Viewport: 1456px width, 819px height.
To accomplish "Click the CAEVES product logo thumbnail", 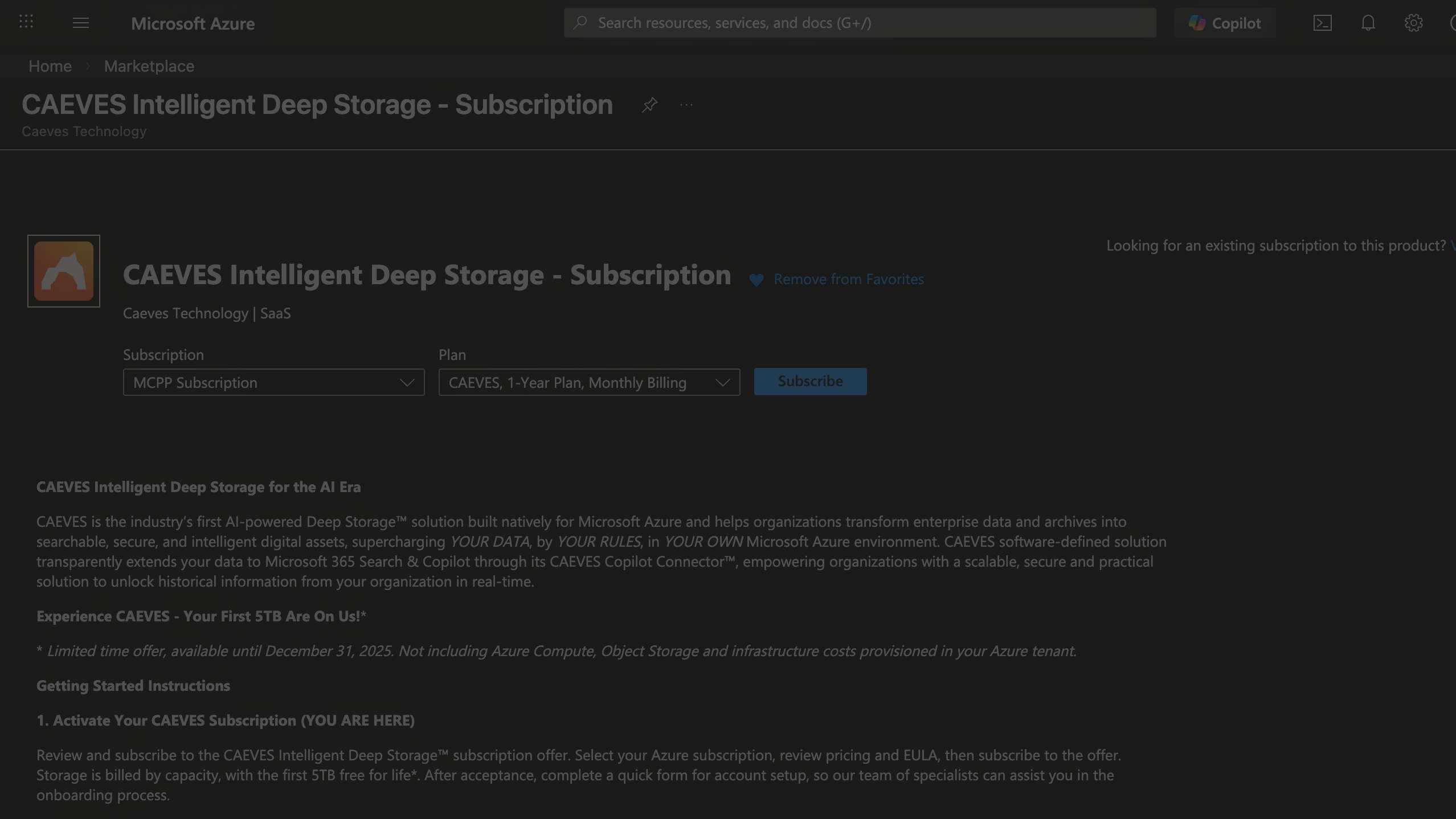I will [x=63, y=270].
